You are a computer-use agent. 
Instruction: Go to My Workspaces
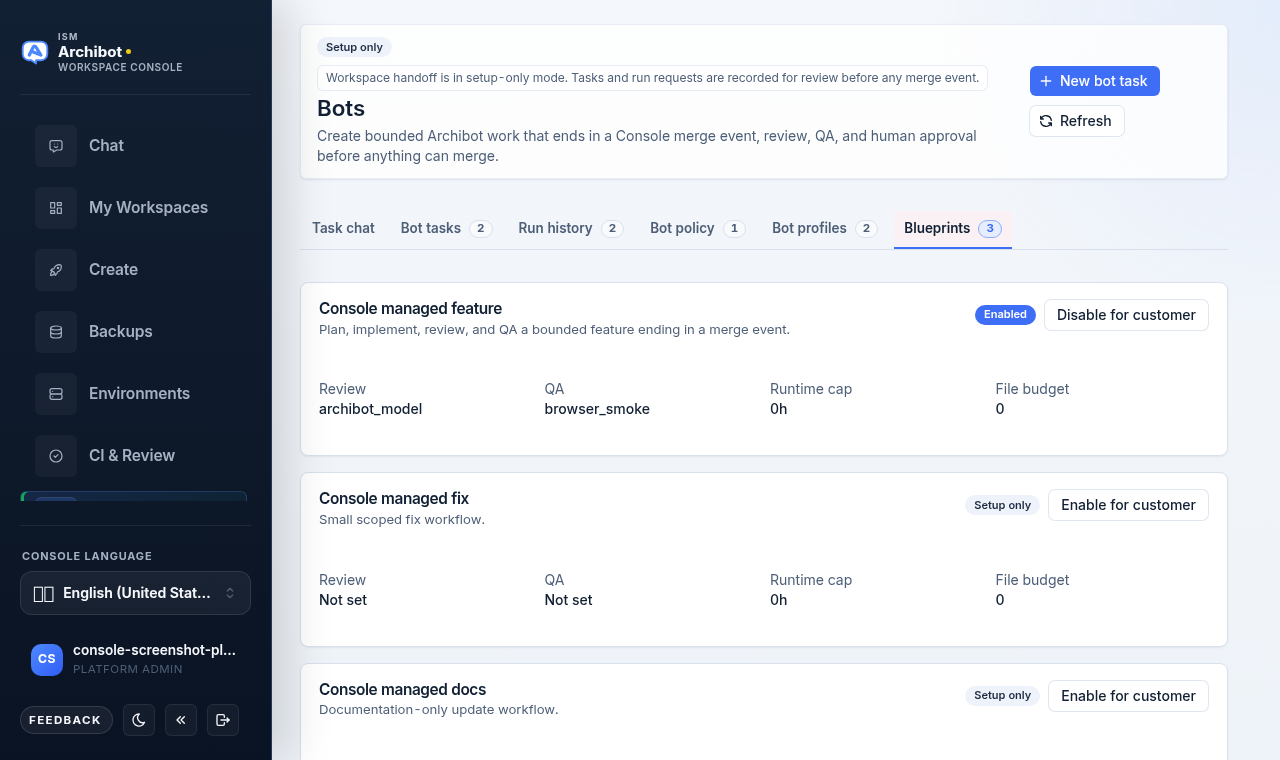point(135,208)
